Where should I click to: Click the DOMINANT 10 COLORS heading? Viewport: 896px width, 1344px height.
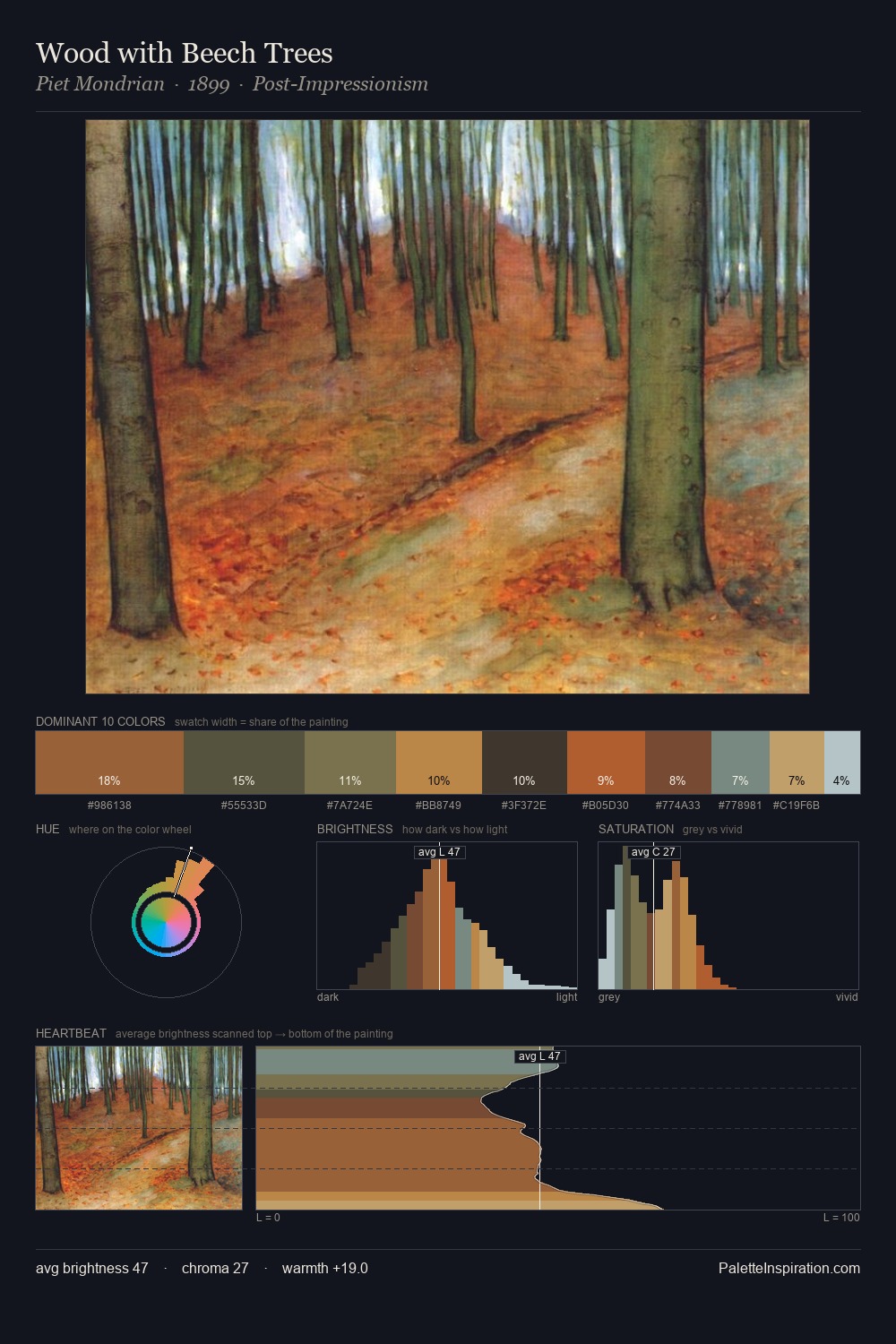point(100,721)
